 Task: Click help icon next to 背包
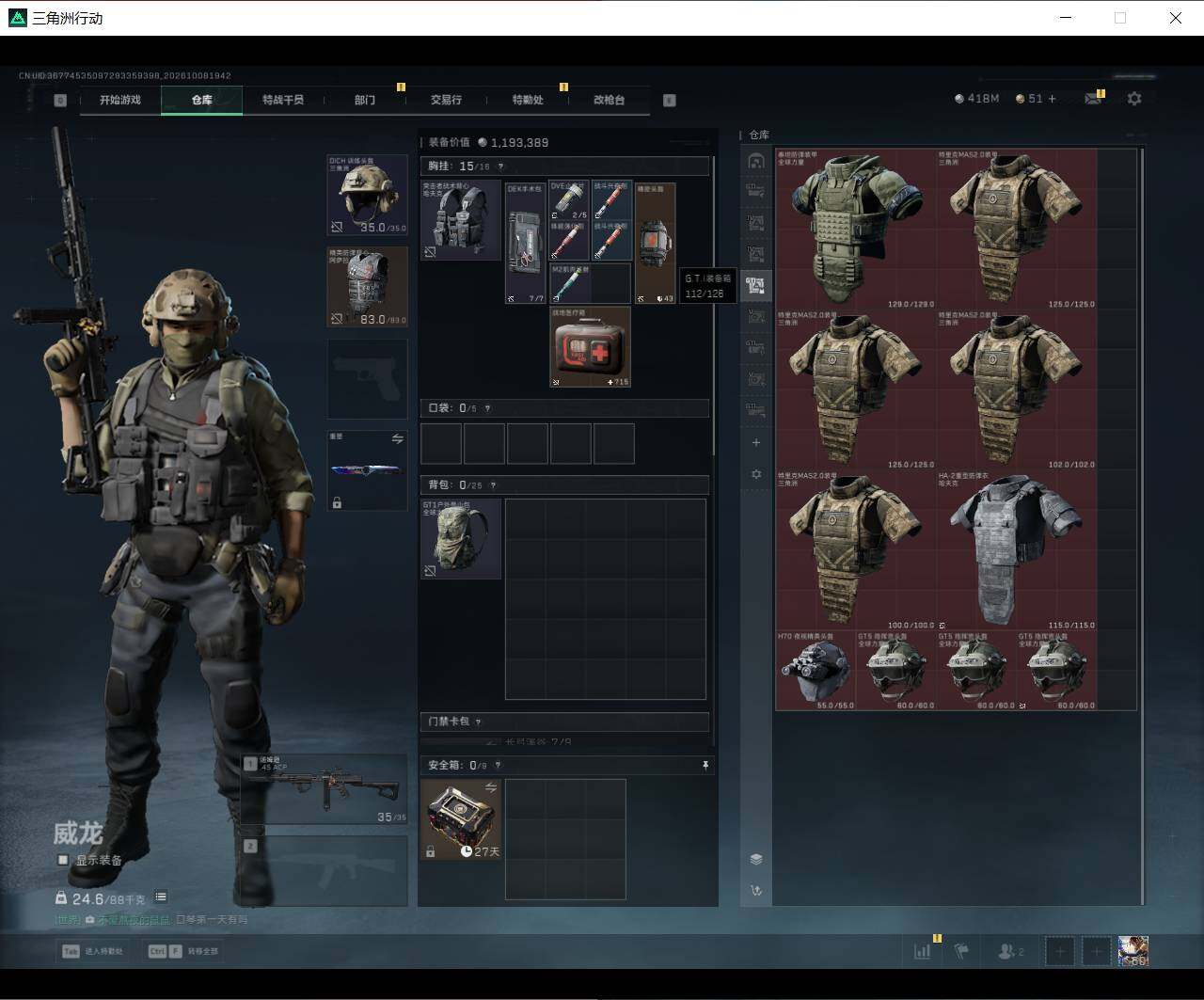pos(493,485)
